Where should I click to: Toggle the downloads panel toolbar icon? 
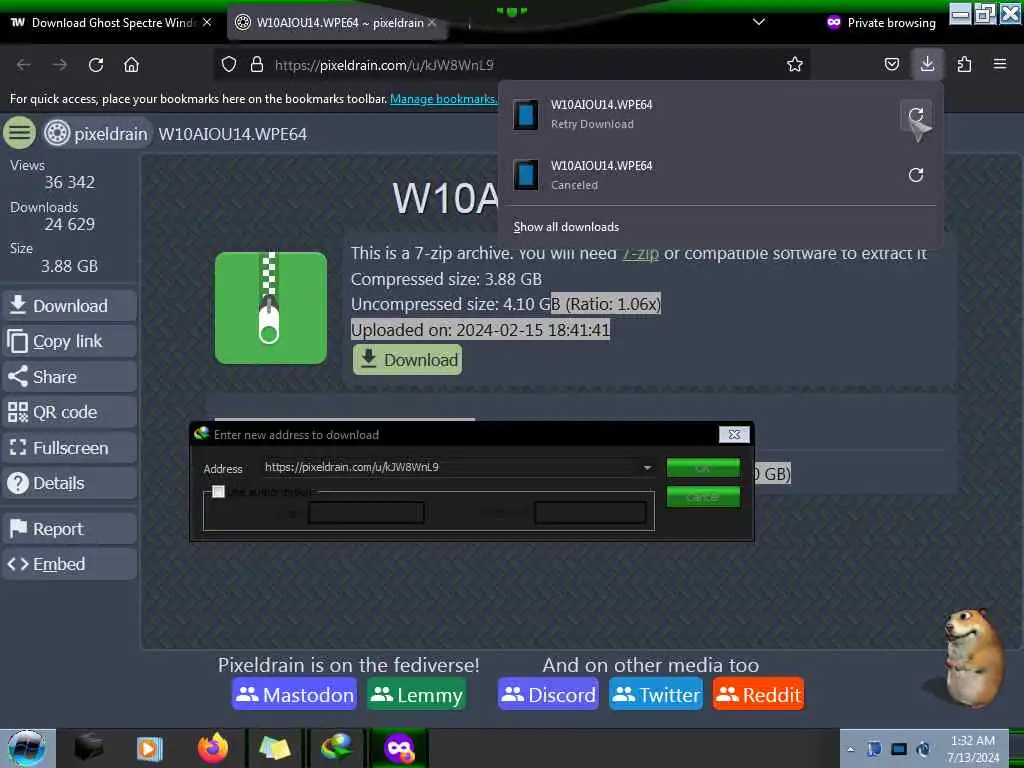pos(927,64)
